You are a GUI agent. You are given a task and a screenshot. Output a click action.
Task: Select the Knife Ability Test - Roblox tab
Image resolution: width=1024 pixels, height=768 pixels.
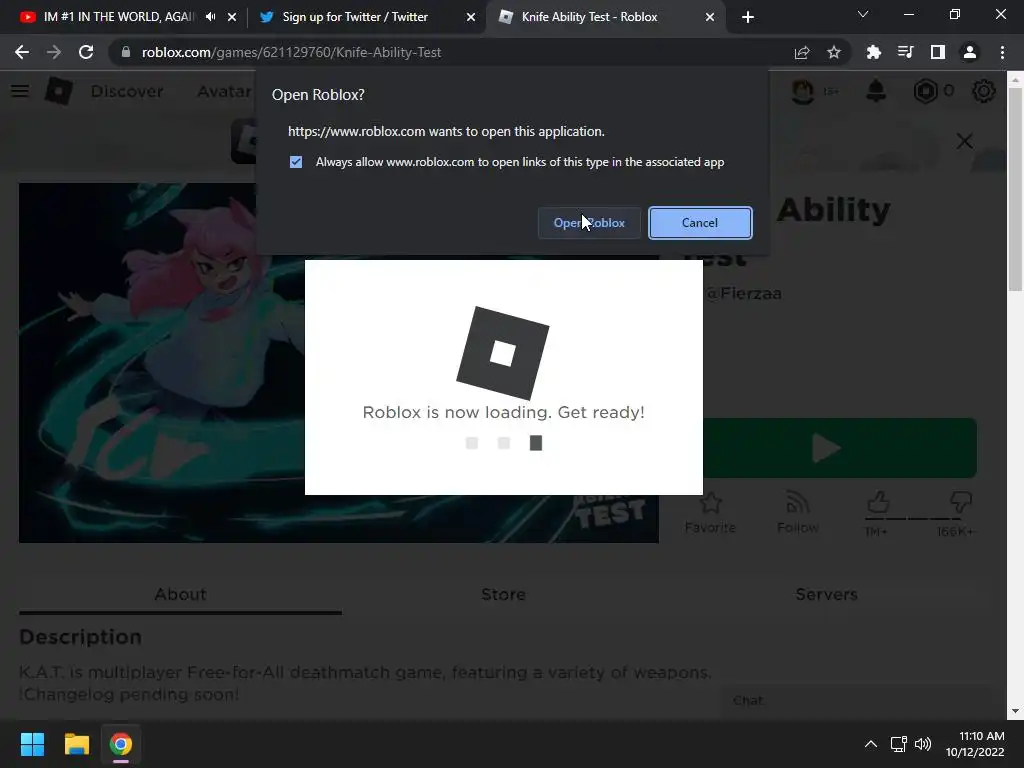589,17
